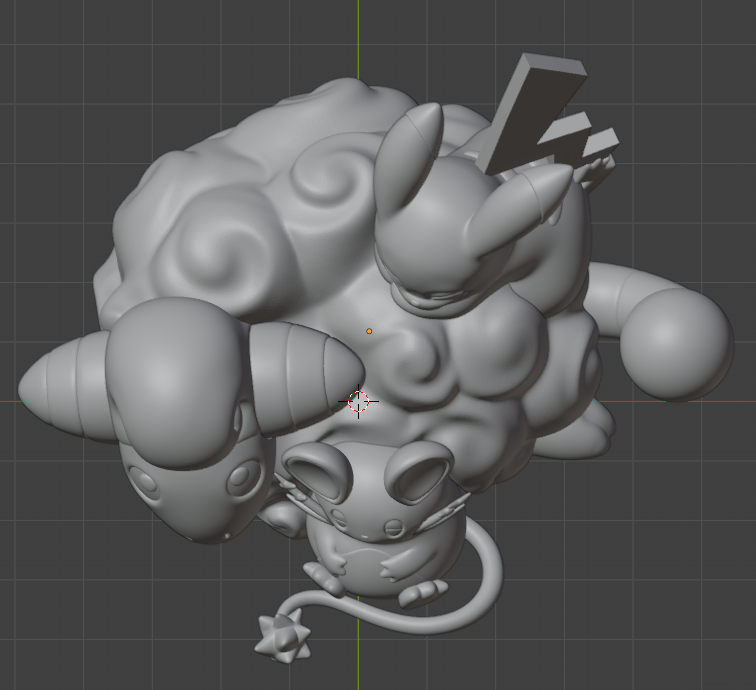The image size is (756, 690).
Task: Select the spiked ball at tail tip
Action: coord(283,636)
